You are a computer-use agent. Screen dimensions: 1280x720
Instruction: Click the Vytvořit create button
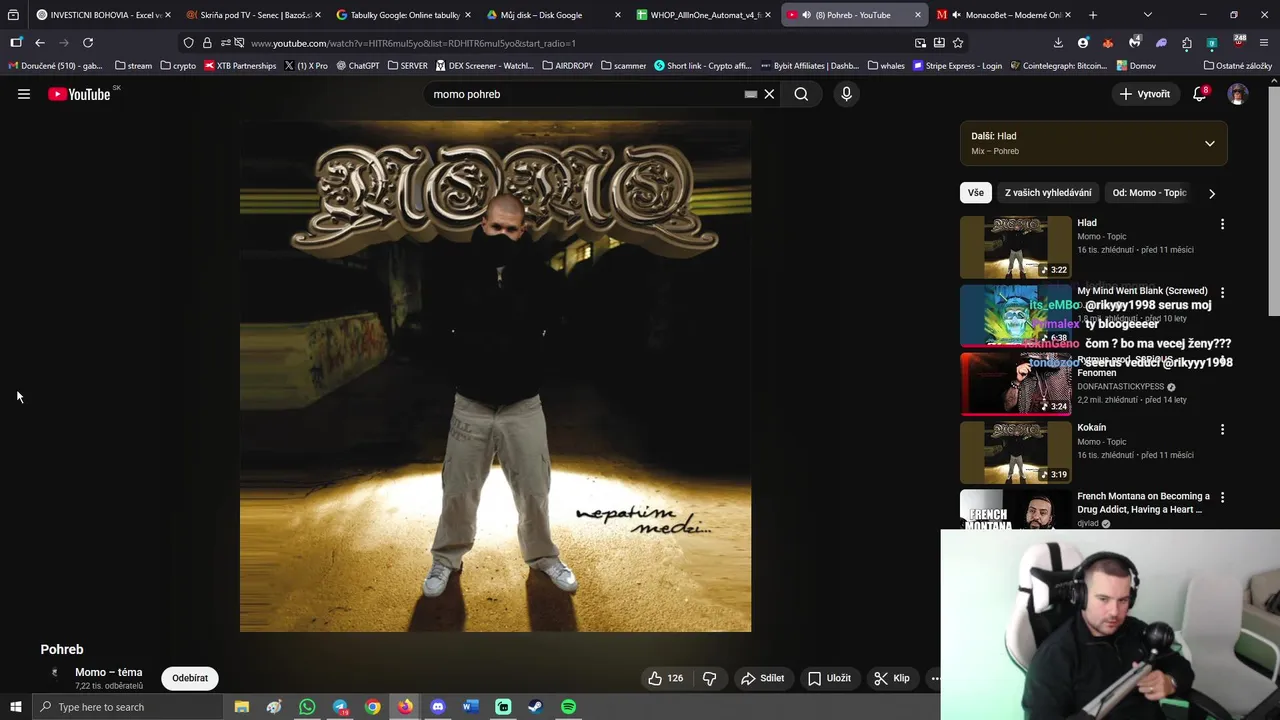[1144, 94]
